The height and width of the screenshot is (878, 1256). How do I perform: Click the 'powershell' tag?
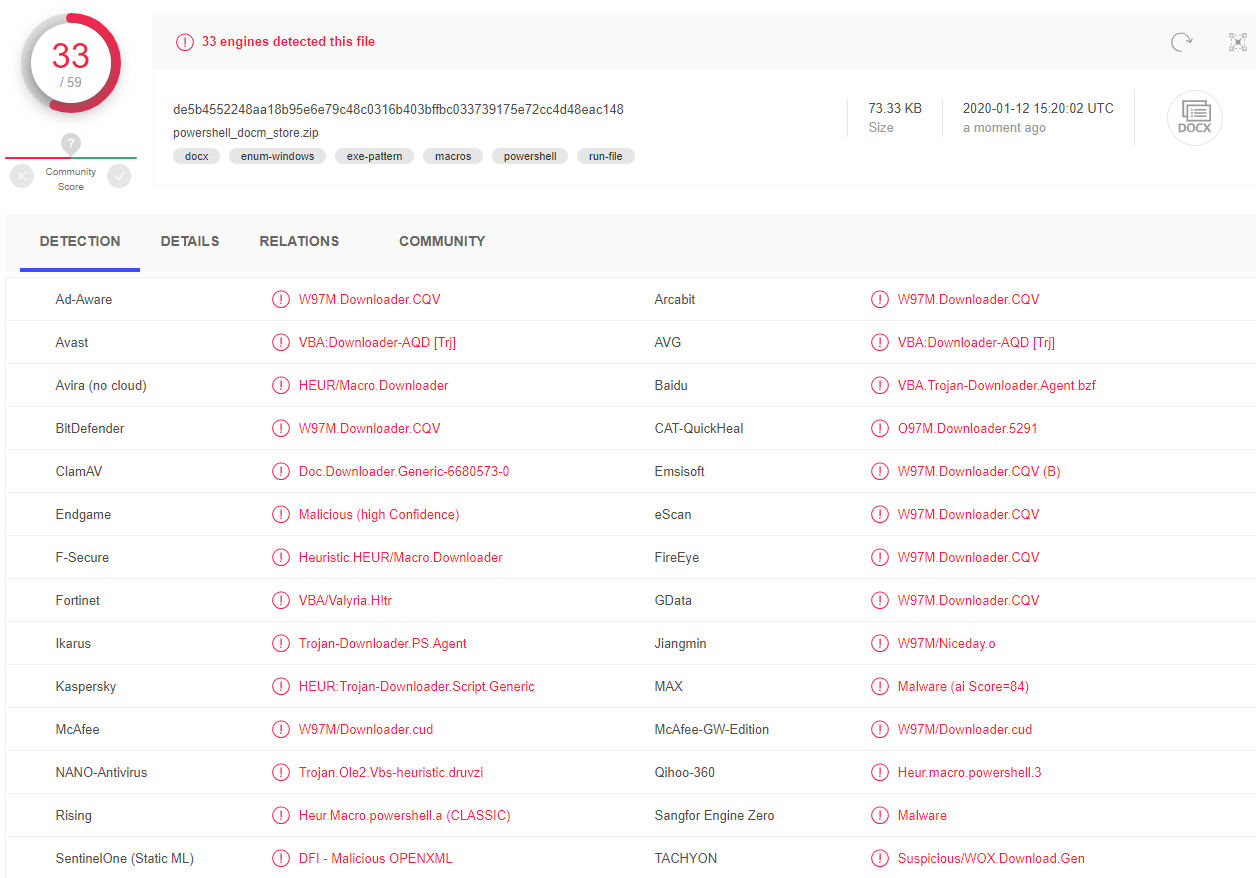coord(530,156)
